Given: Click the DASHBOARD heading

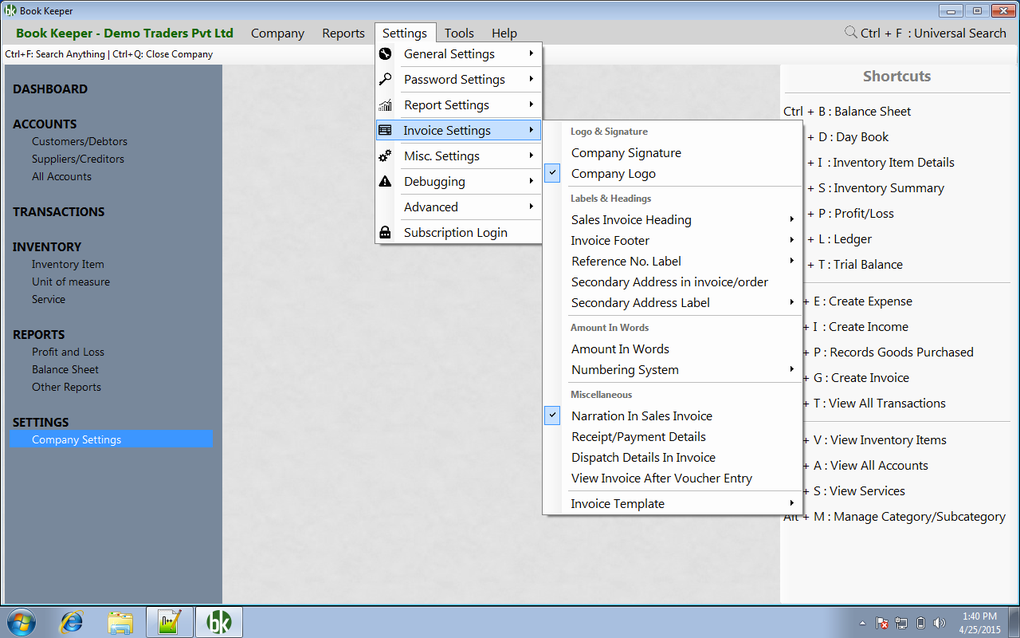Looking at the screenshot, I should coord(50,89).
